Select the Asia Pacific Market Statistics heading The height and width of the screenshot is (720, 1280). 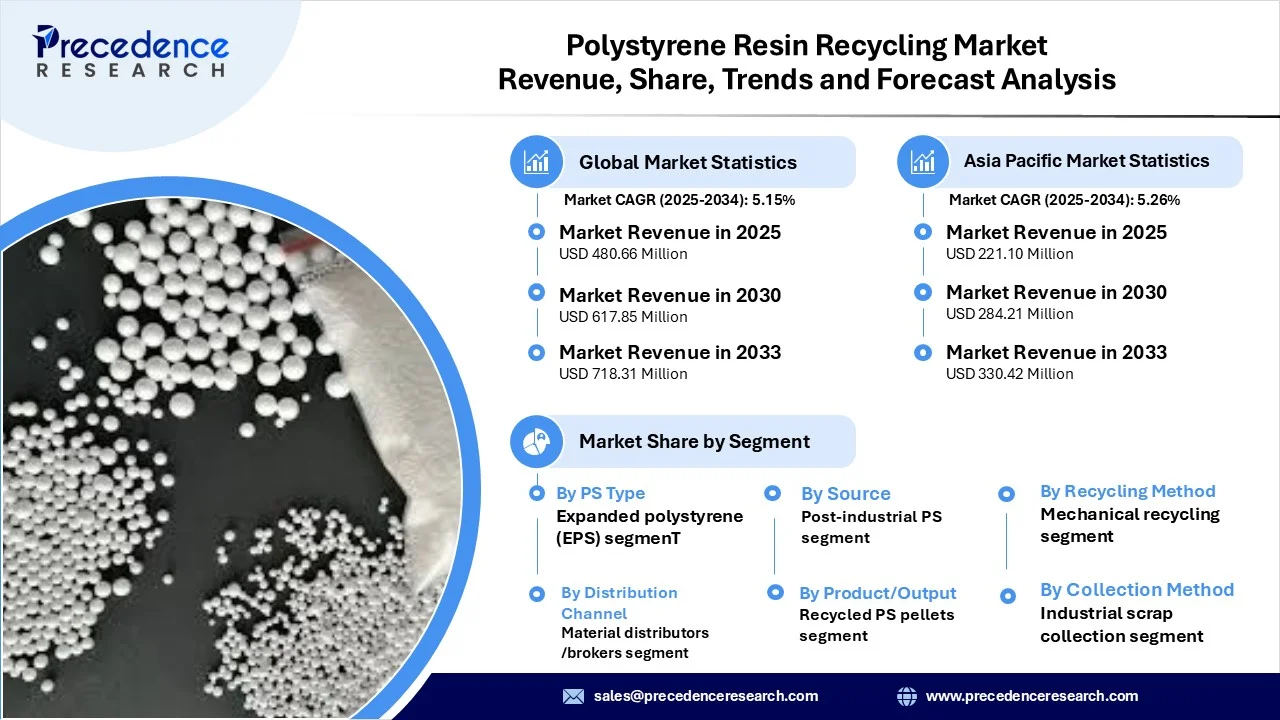(x=1086, y=161)
